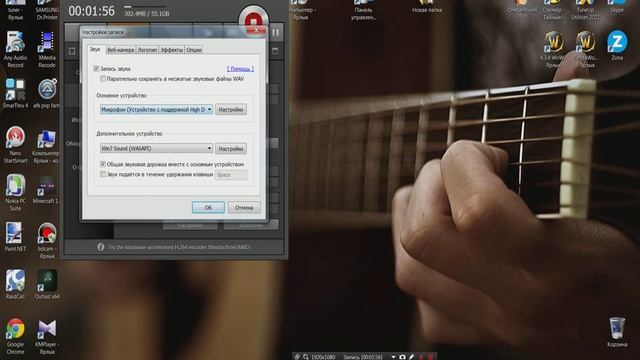Open the dropdown arrow on the bottom recording bar
The image size is (640, 360).
[x=393, y=357]
